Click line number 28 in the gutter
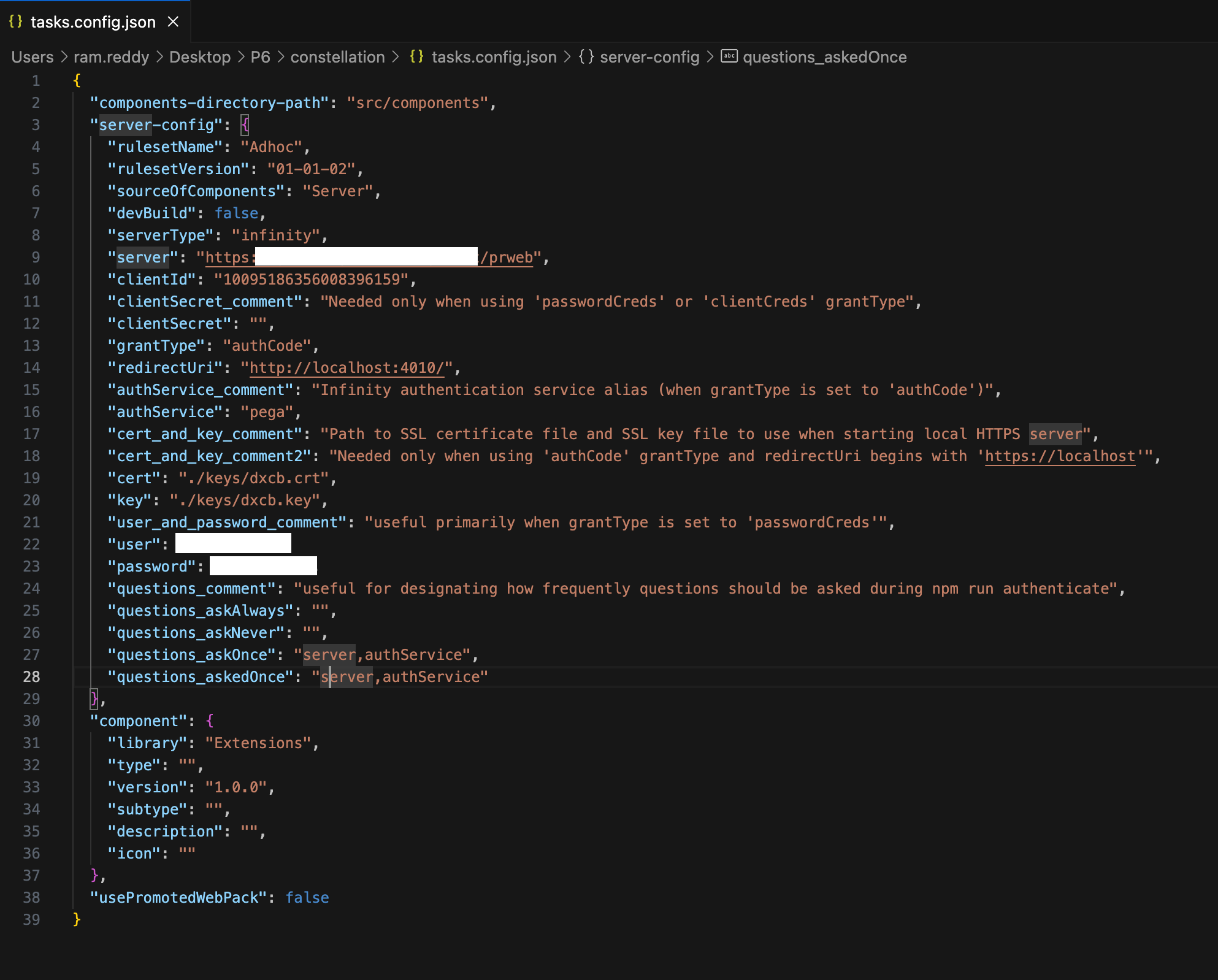The image size is (1218, 980). click(32, 676)
